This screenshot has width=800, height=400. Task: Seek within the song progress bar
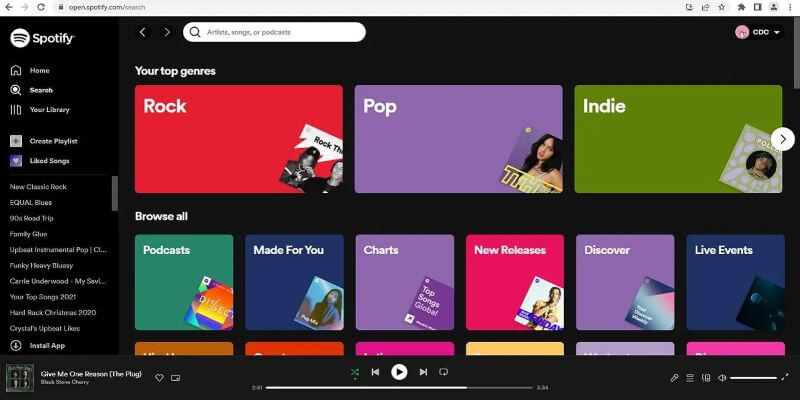coord(399,388)
